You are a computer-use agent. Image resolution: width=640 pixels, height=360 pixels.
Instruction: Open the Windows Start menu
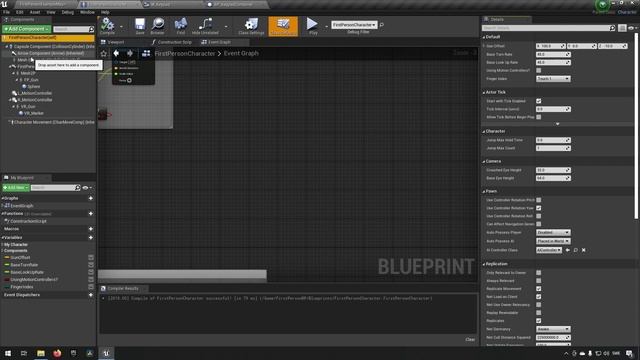(8, 353)
